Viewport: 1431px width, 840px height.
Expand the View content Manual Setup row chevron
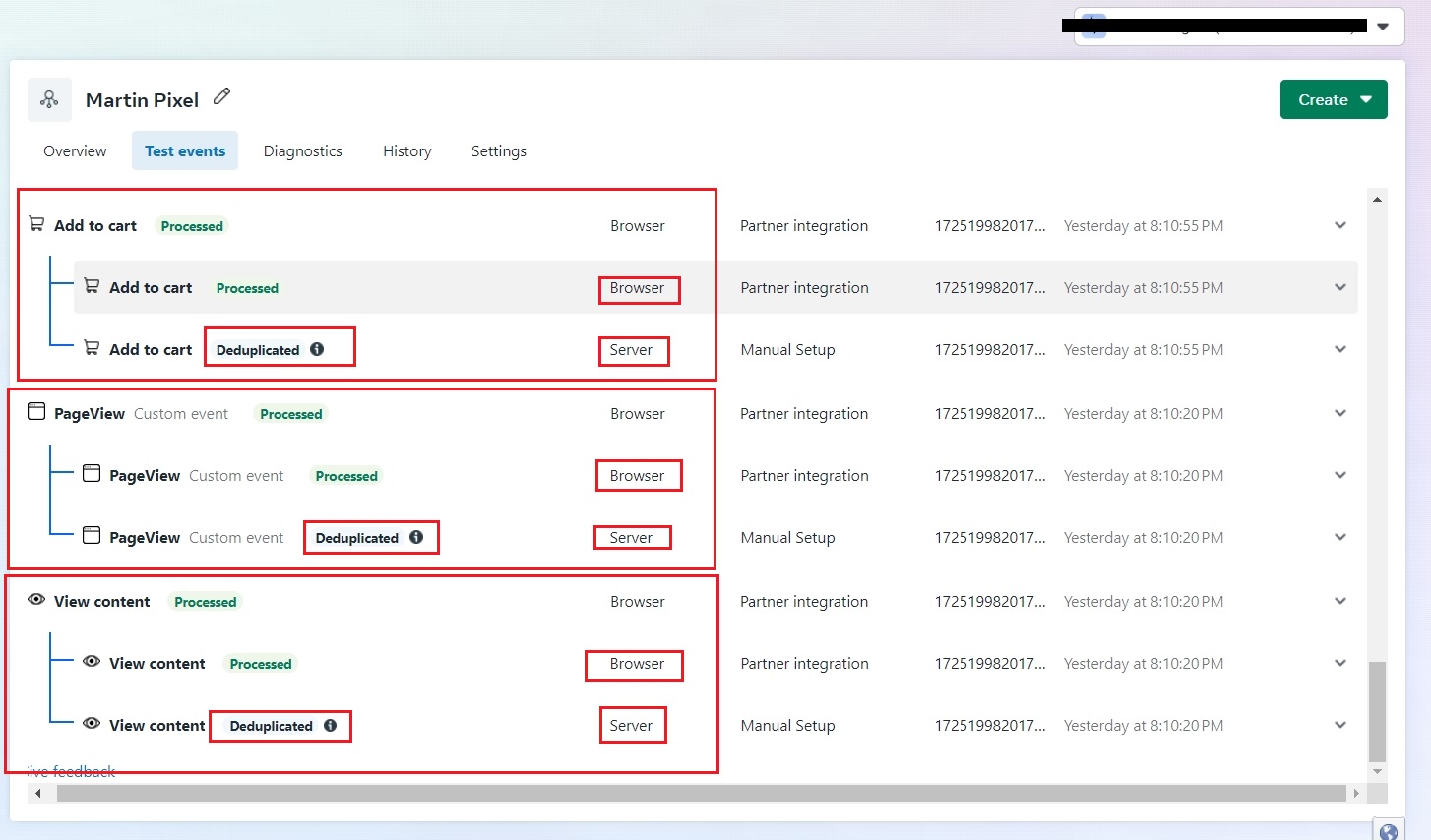pyautogui.click(x=1340, y=725)
